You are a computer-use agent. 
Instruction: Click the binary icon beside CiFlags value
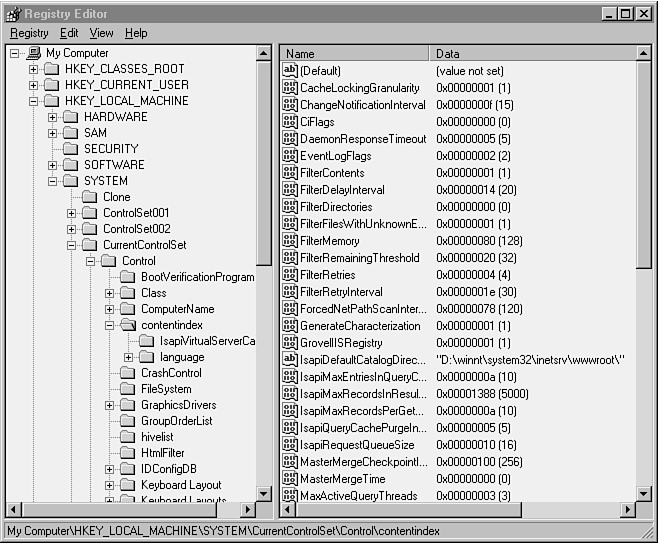click(x=290, y=122)
